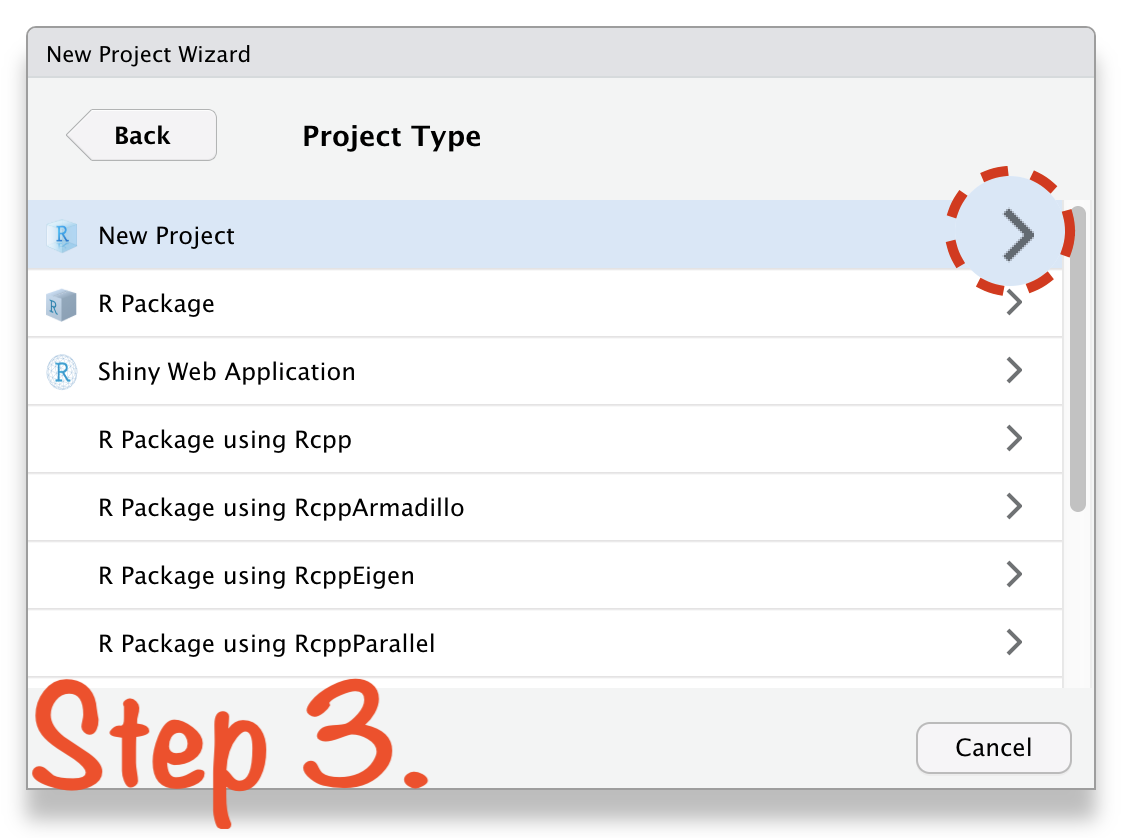
Task: Expand the Shiny Web Application chevron
Action: (x=1013, y=371)
